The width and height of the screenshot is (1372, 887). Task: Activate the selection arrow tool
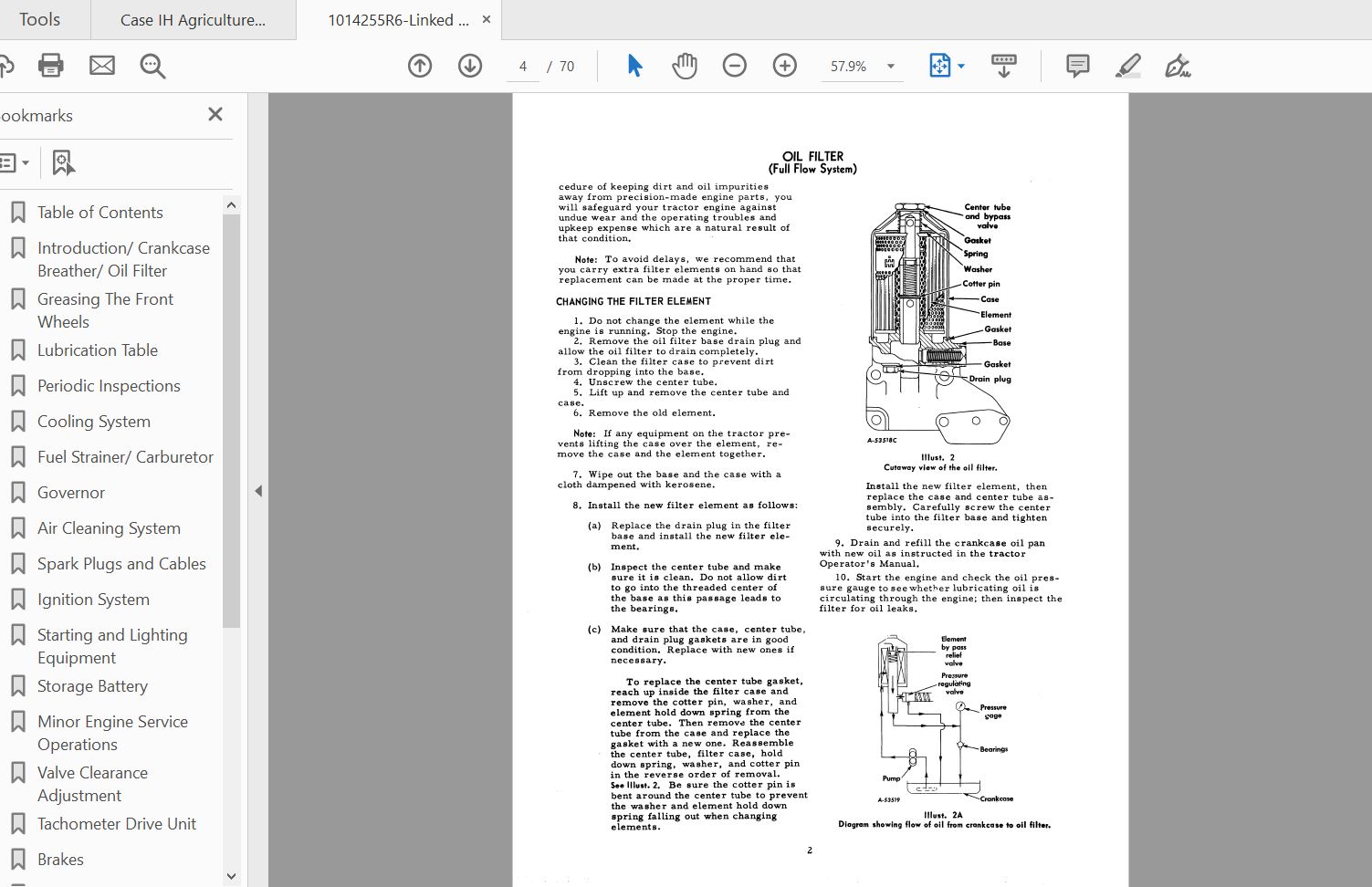coord(634,66)
